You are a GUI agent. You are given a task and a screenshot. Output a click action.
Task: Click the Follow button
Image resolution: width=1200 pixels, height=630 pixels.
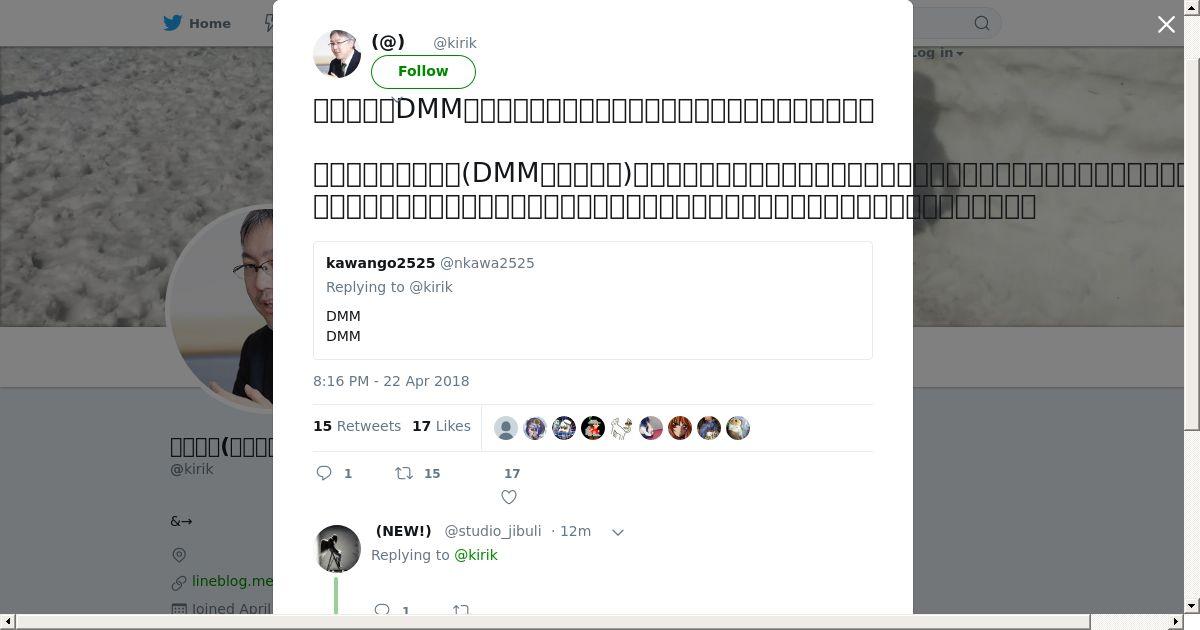(423, 71)
